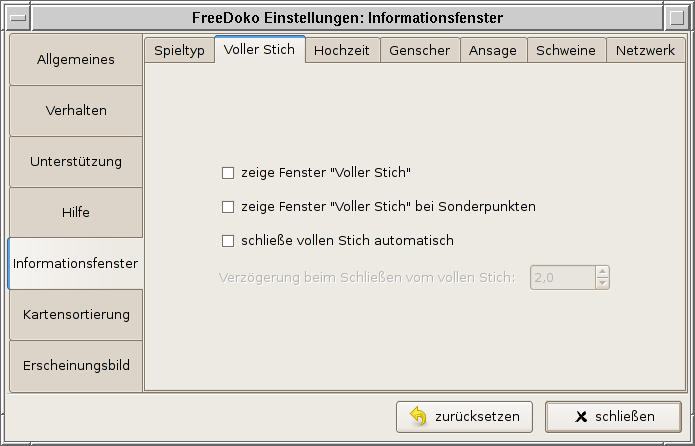The width and height of the screenshot is (695, 446).
Task: Go to the Ansage tab
Action: (493, 51)
